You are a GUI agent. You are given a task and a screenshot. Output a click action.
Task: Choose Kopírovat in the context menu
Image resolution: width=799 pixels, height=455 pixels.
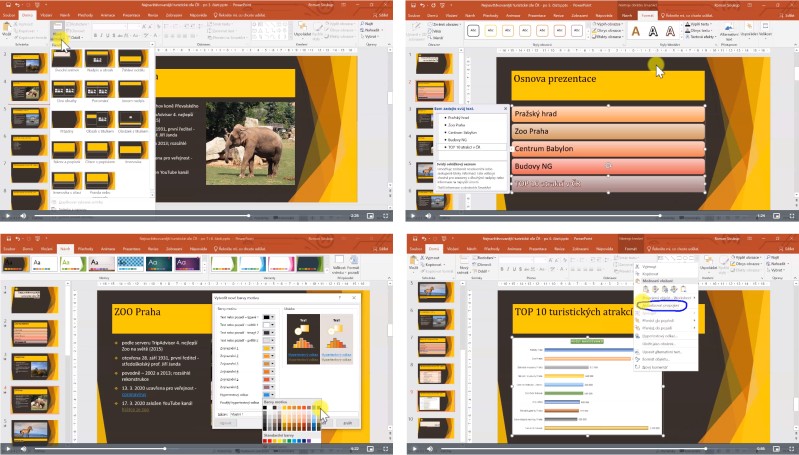click(x=651, y=274)
